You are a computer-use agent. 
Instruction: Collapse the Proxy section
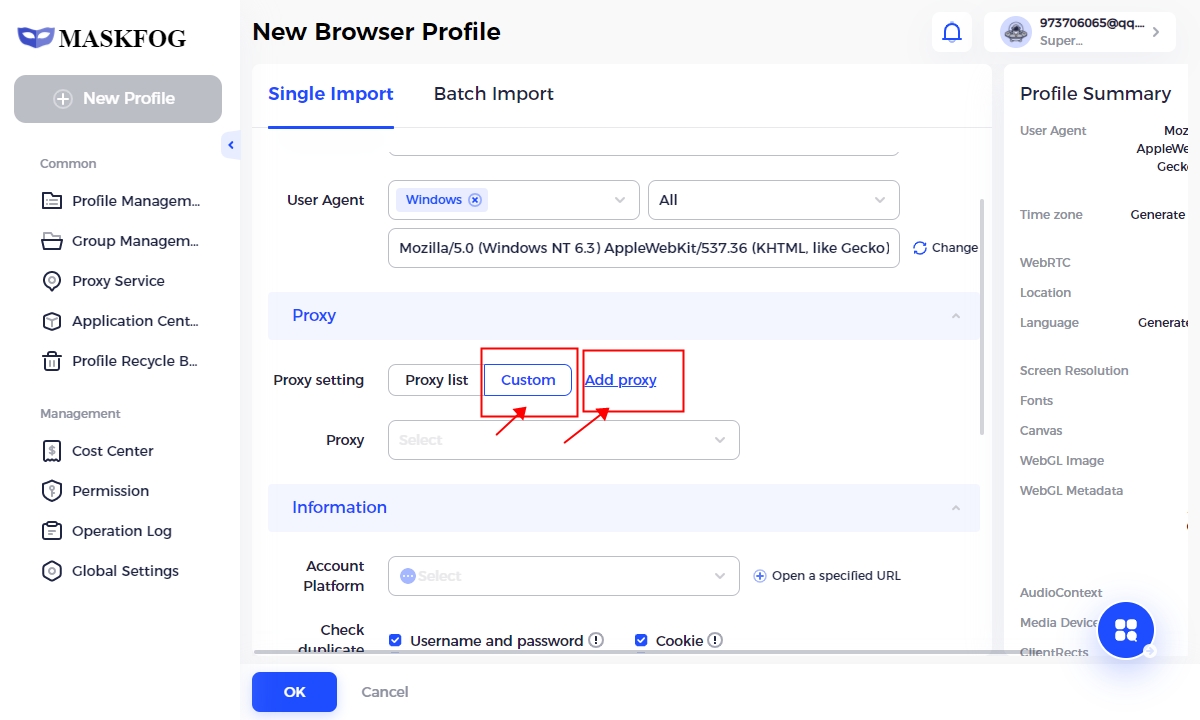[955, 316]
